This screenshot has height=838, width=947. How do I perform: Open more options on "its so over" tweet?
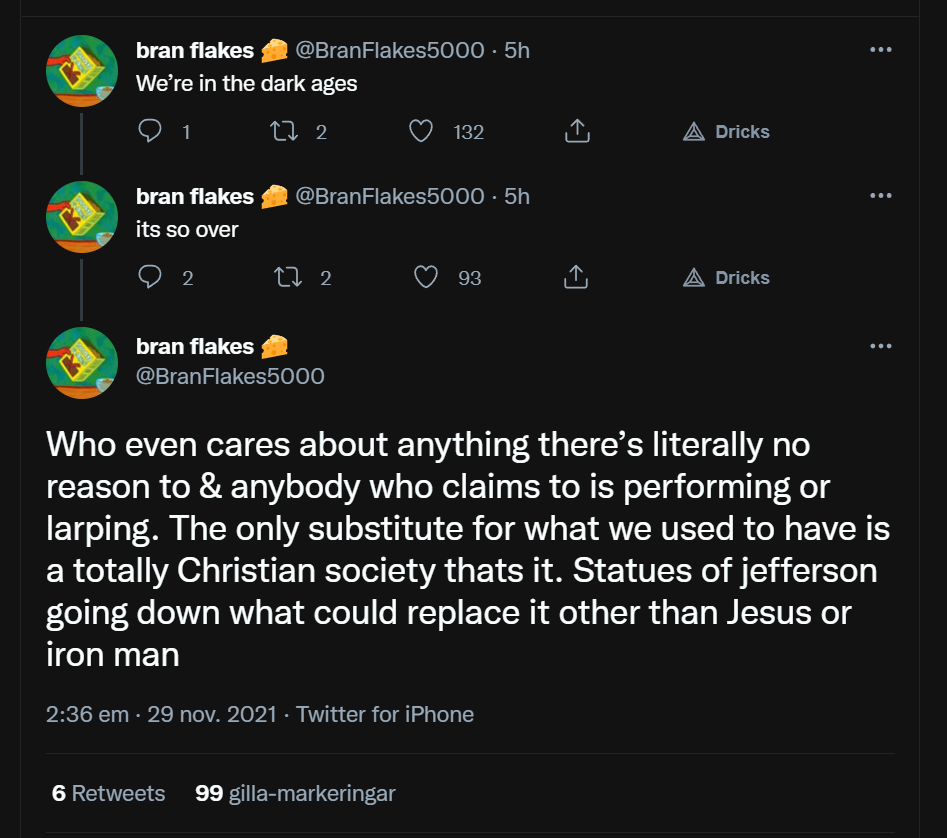[x=880, y=196]
